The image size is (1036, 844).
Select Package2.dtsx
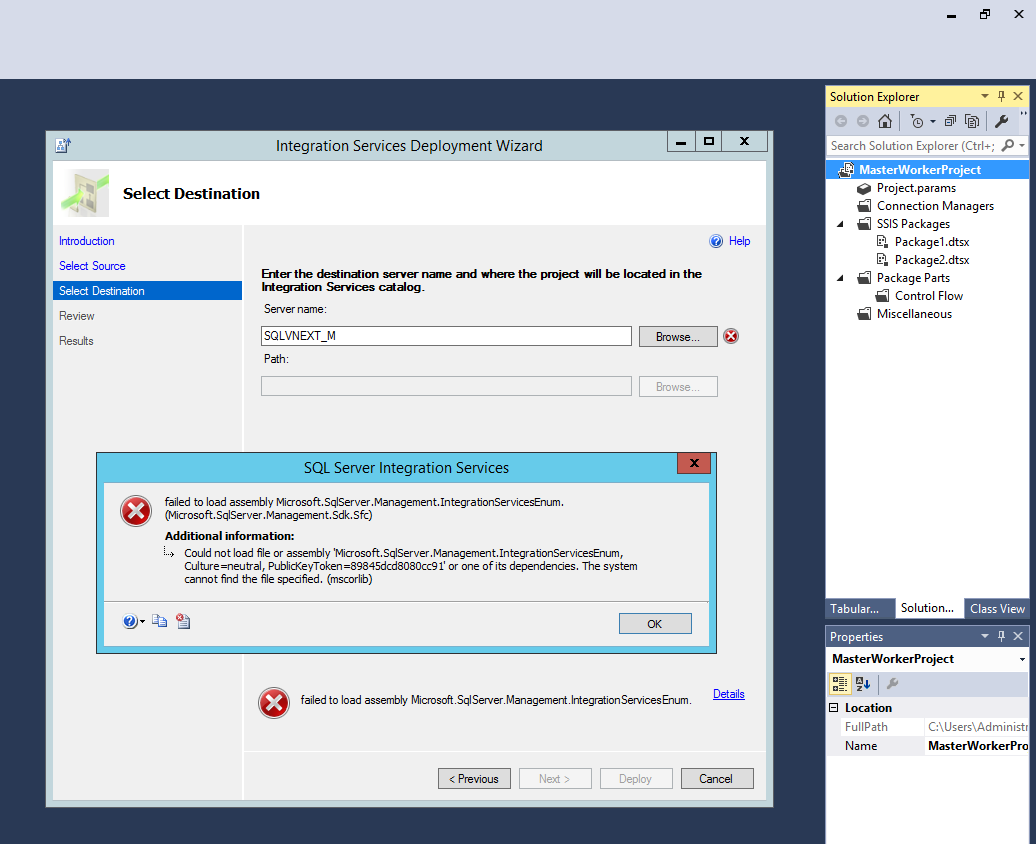pyautogui.click(x=932, y=260)
